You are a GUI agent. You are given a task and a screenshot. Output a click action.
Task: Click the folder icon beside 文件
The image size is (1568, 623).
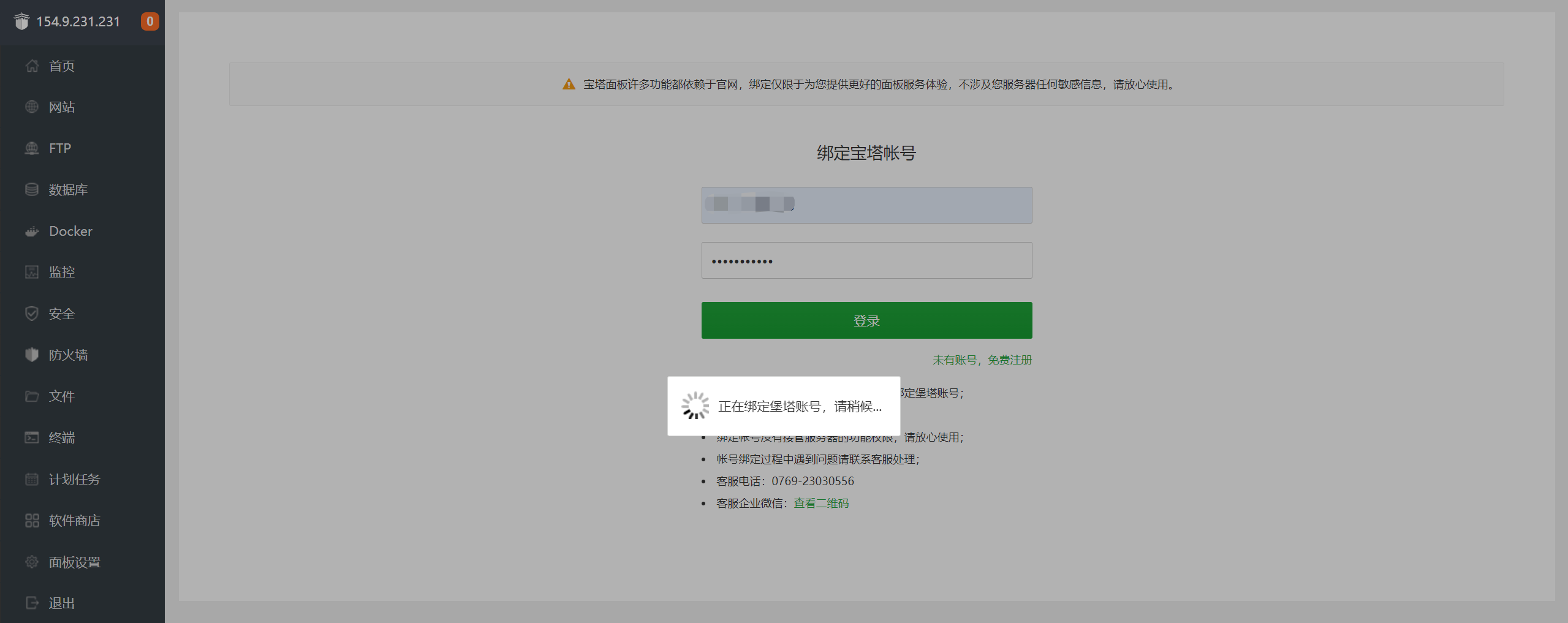pyautogui.click(x=32, y=396)
